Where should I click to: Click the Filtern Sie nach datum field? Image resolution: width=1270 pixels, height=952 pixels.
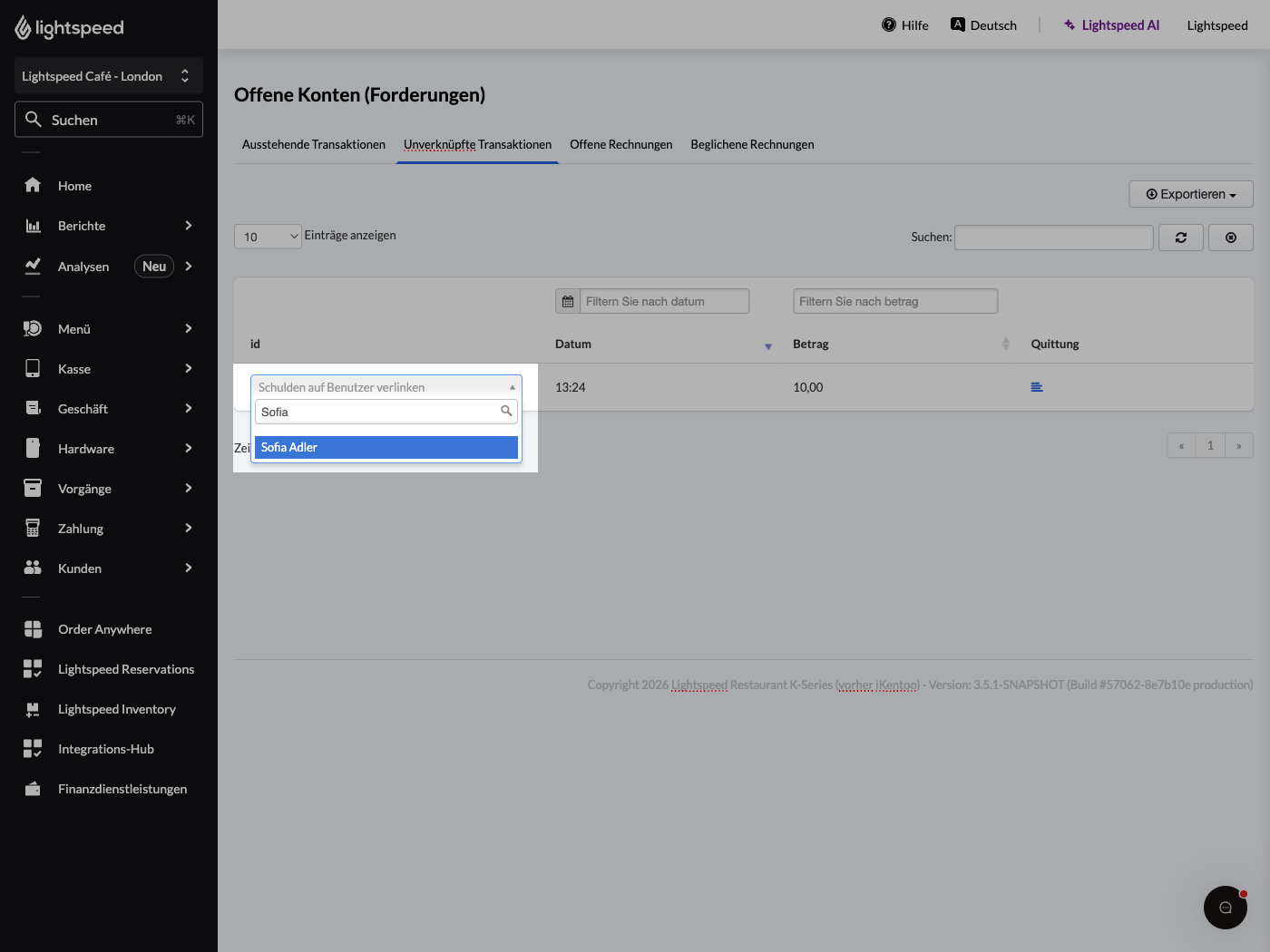coord(665,301)
